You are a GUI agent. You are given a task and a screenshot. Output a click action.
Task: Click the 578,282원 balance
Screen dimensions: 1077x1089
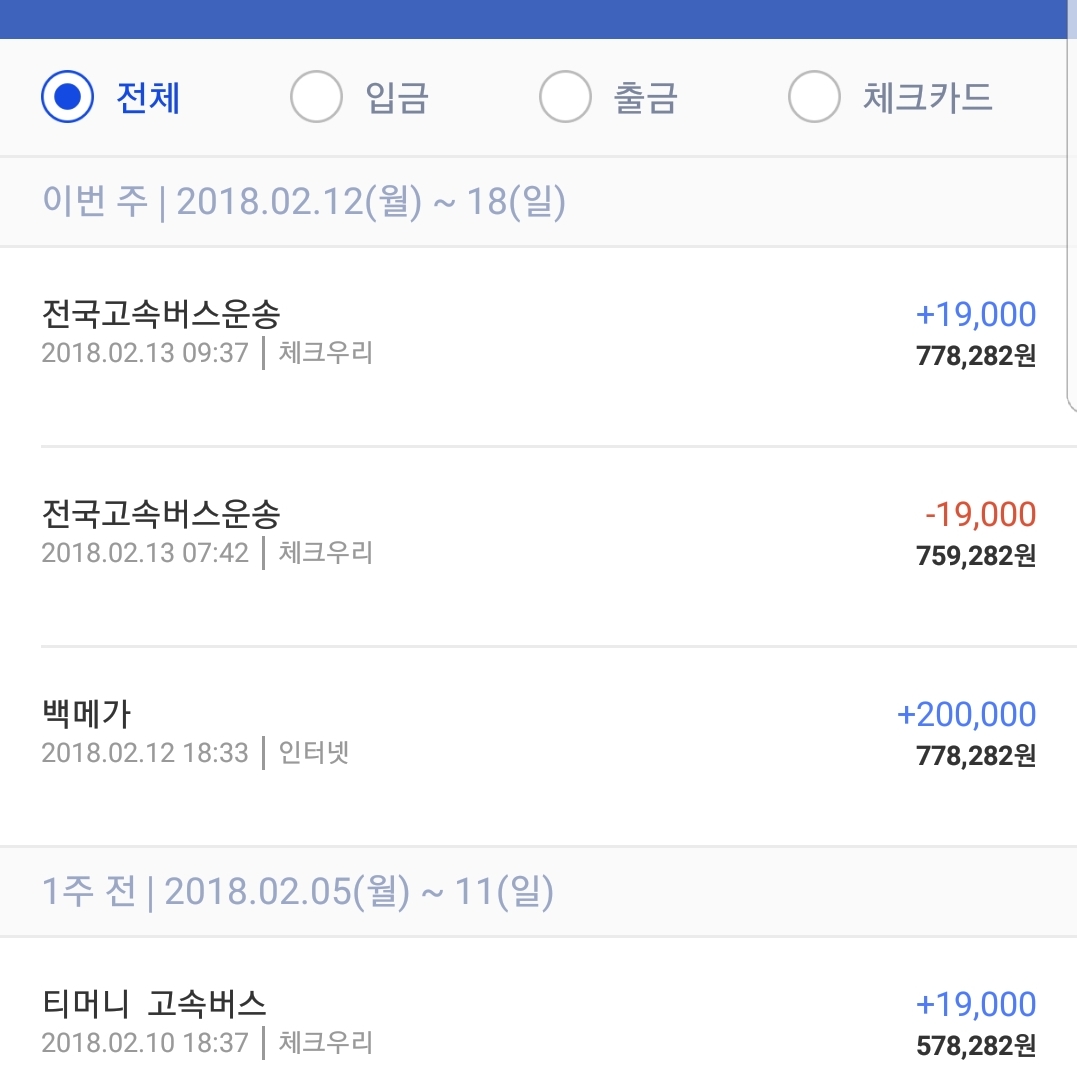click(975, 1046)
